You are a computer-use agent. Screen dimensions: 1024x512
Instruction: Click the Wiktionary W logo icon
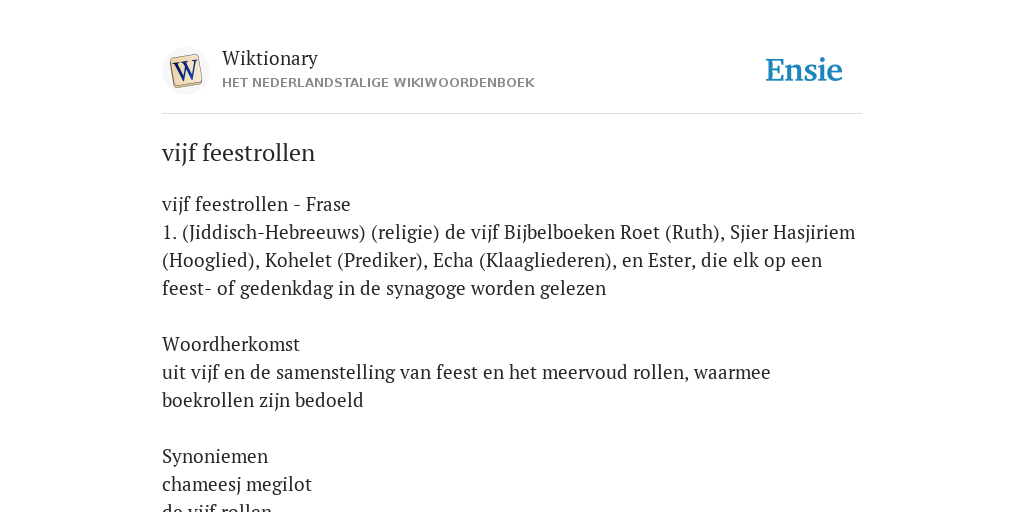(185, 71)
